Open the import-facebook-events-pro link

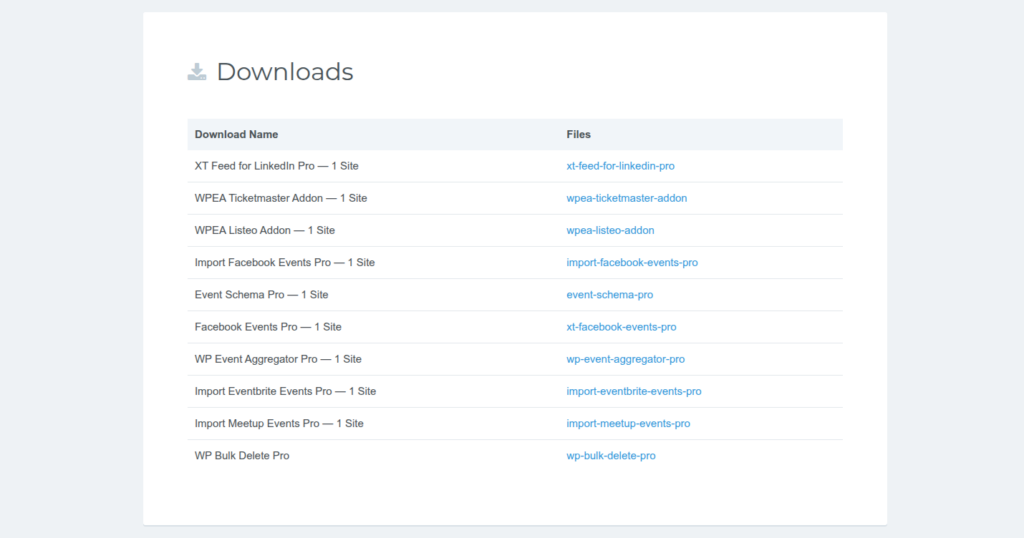632,262
